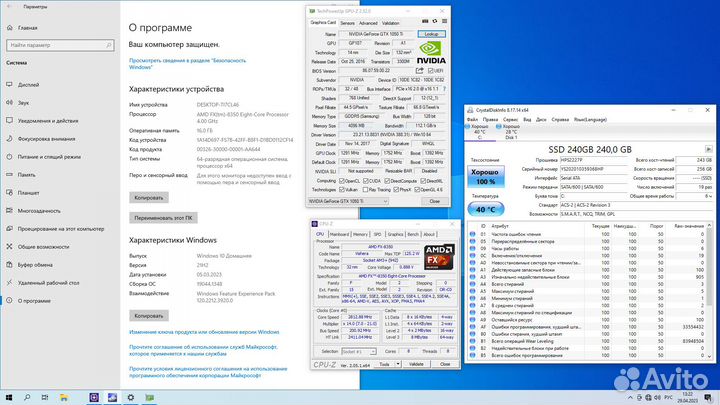Toggle the Vulkan checkbox in GPU-Z
The image size is (720, 405).
(342, 190)
